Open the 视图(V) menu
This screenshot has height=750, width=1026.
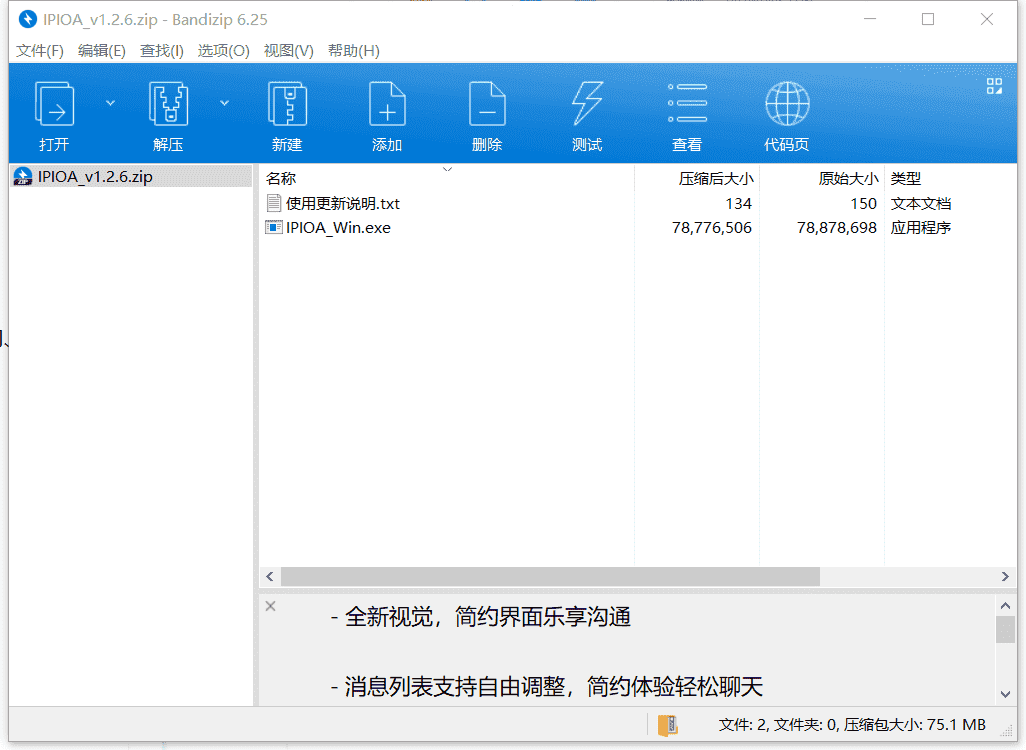pos(289,50)
